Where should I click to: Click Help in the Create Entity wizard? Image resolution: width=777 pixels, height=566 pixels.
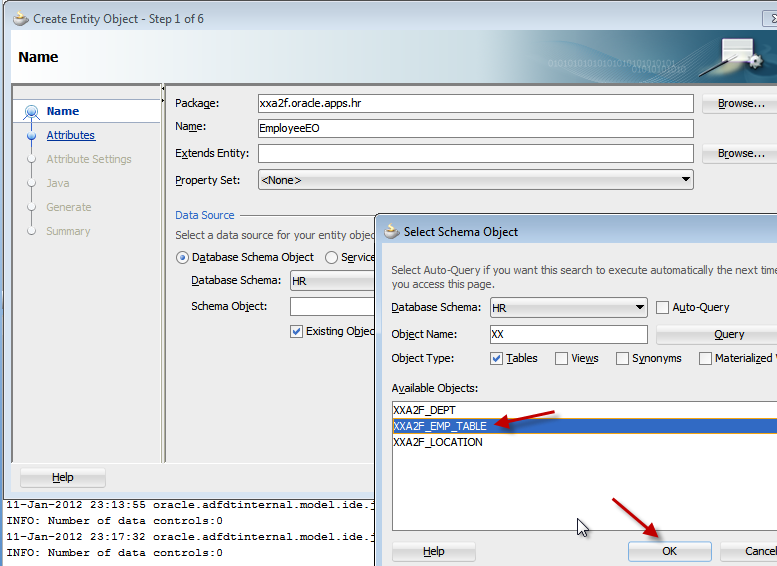click(x=62, y=477)
